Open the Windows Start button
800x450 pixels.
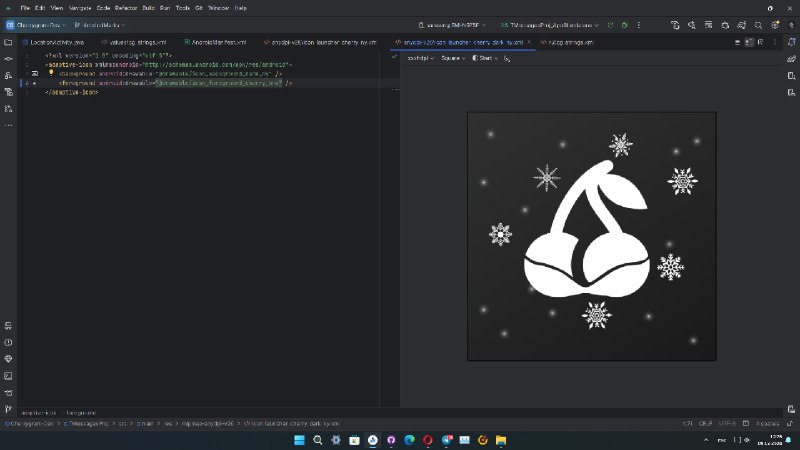pyautogui.click(x=299, y=440)
